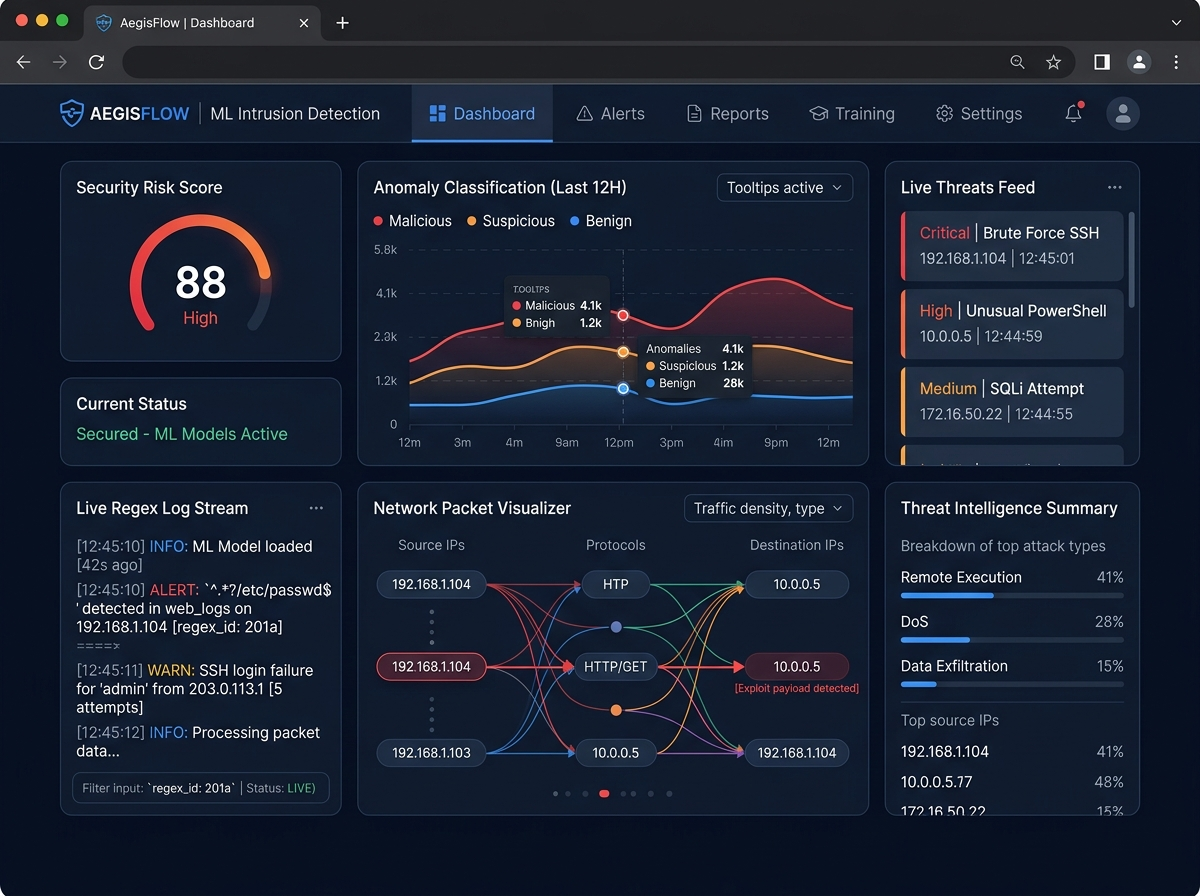Screen dimensions: 1200x896
Task: Select the HTTP/GET protocol node
Action: coord(615,667)
